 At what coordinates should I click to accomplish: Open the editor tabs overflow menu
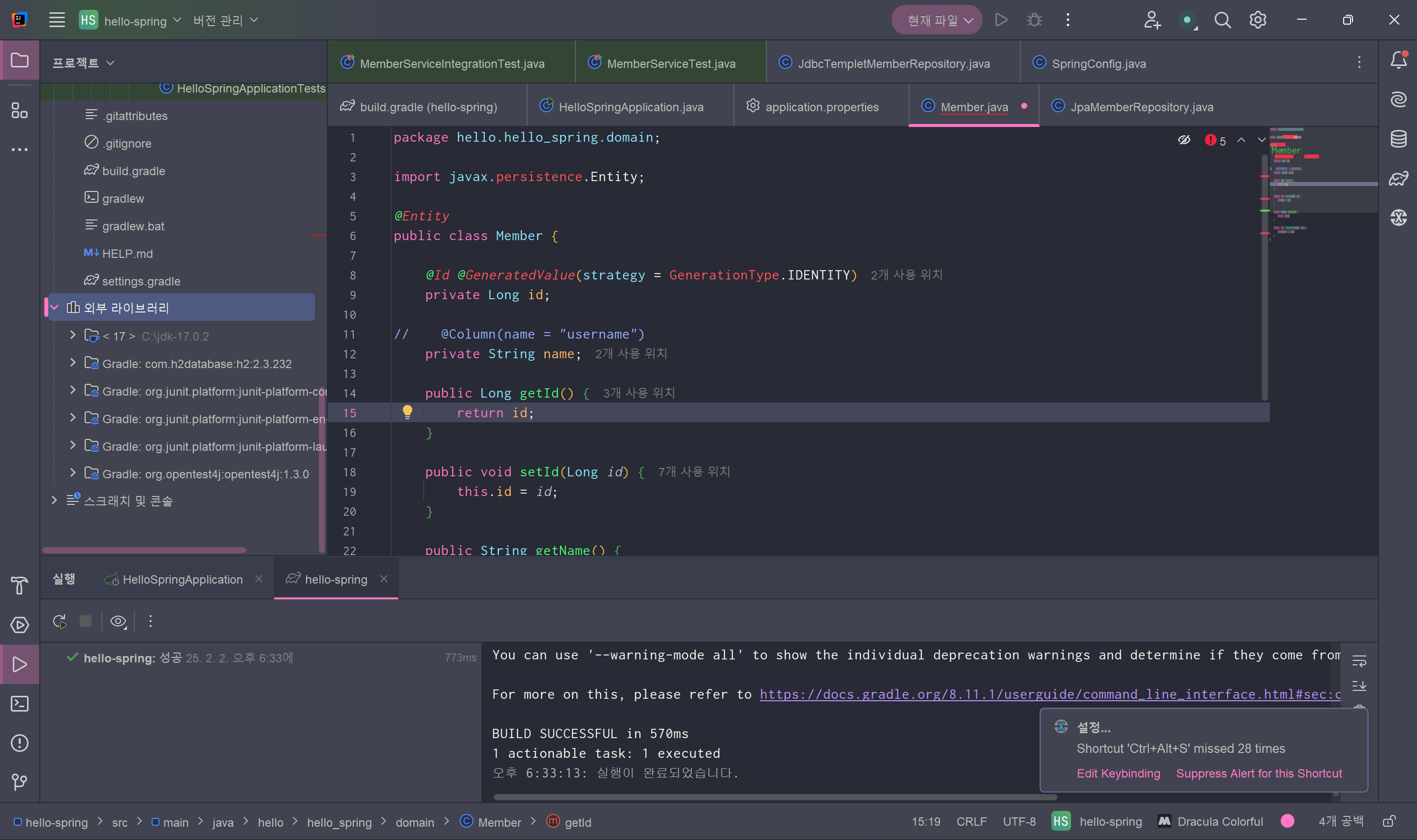tap(1359, 62)
